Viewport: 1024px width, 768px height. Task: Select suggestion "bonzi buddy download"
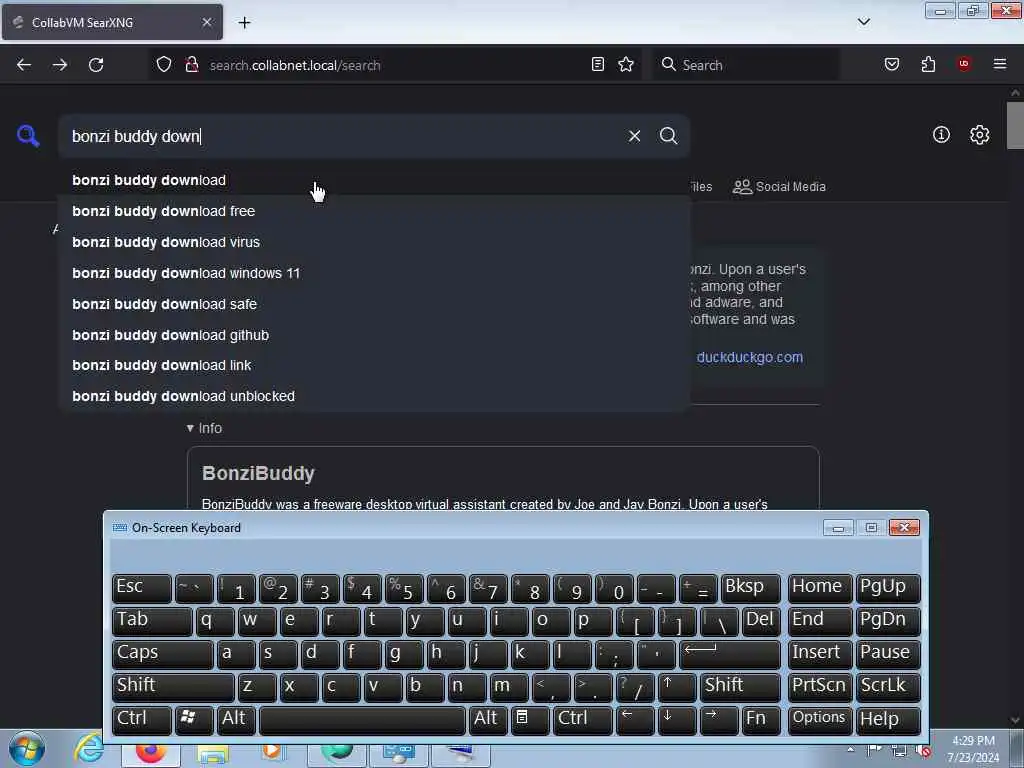click(x=374, y=180)
